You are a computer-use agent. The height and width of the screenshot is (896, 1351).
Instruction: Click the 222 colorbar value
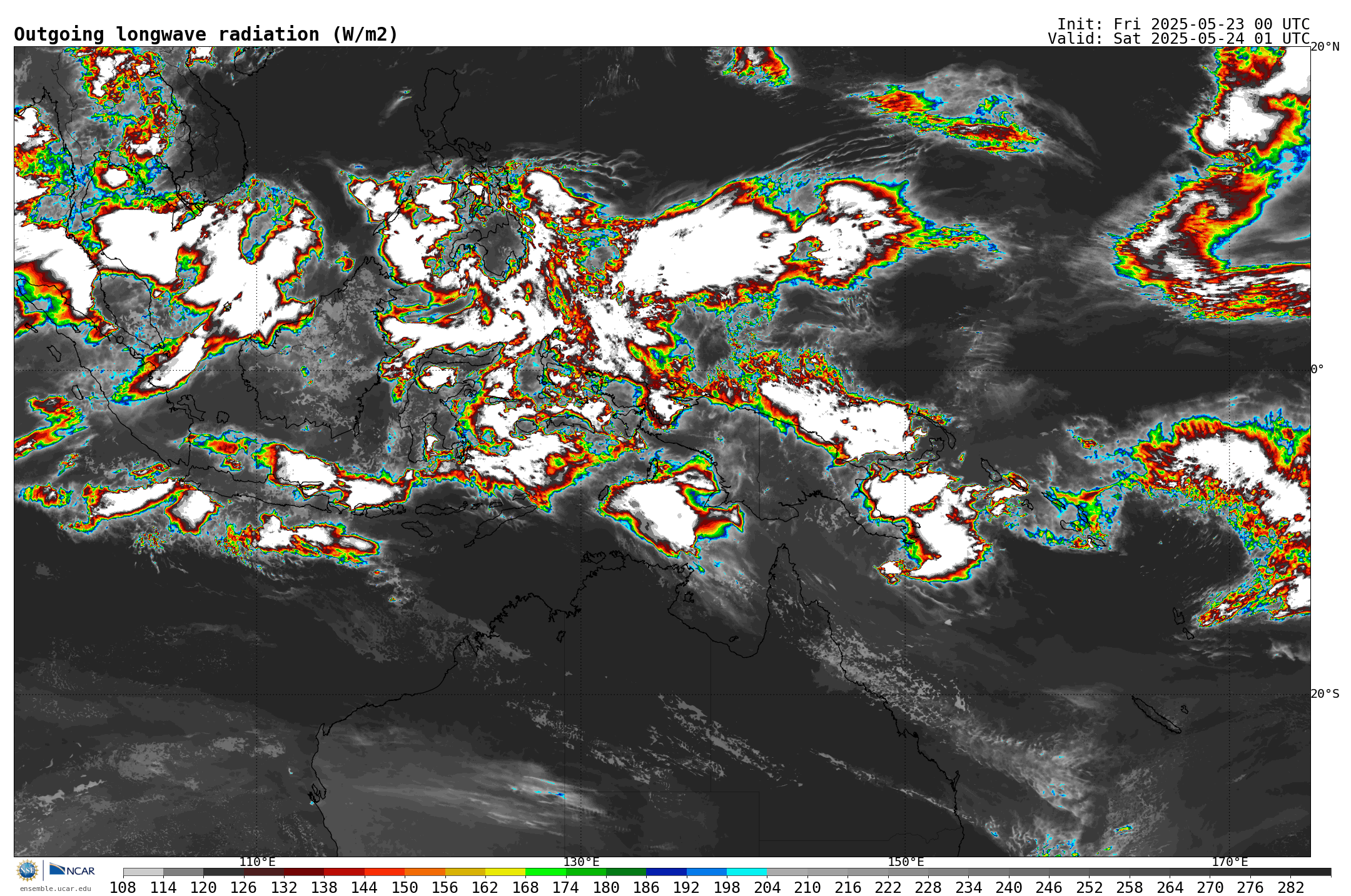pos(888,887)
